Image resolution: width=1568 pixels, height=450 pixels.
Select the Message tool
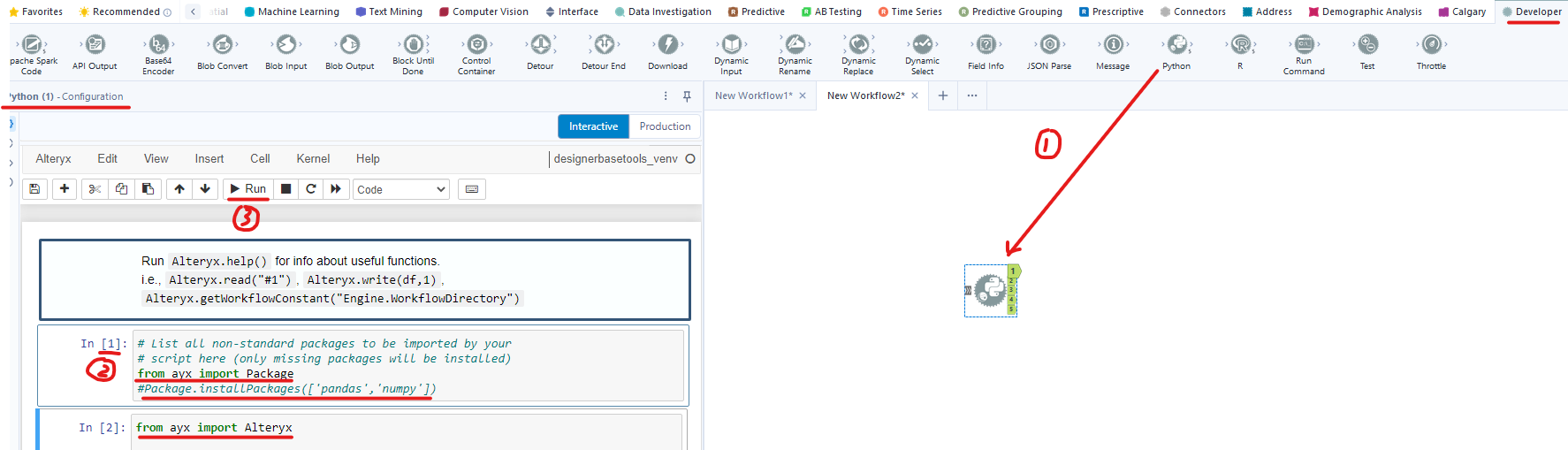pyautogui.click(x=1113, y=52)
